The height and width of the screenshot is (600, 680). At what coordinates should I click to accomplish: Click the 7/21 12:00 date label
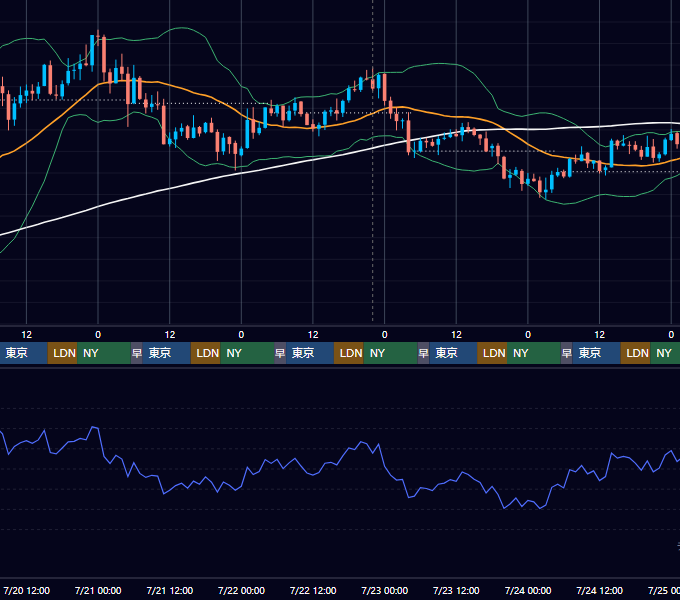[x=170, y=590]
